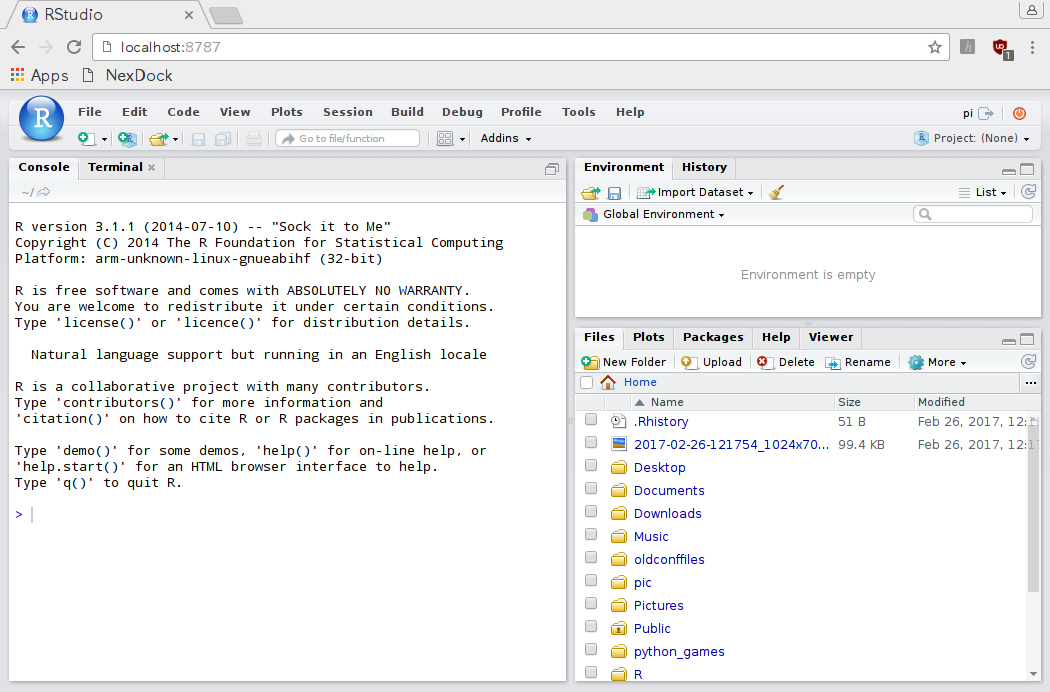Expand the More dropdown in Files
Screen dimensions: 1050x692
click(x=938, y=362)
